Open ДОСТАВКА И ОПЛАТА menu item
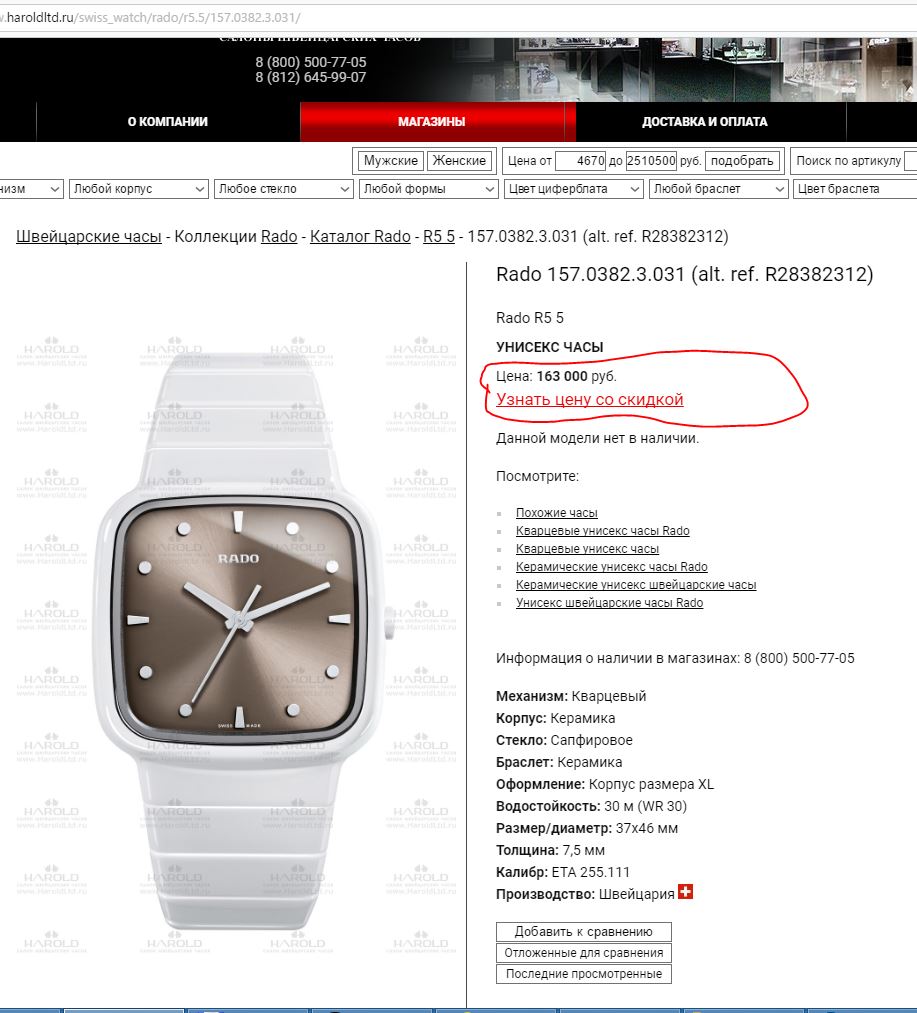Screen dimensions: 917x1013 coord(705,121)
